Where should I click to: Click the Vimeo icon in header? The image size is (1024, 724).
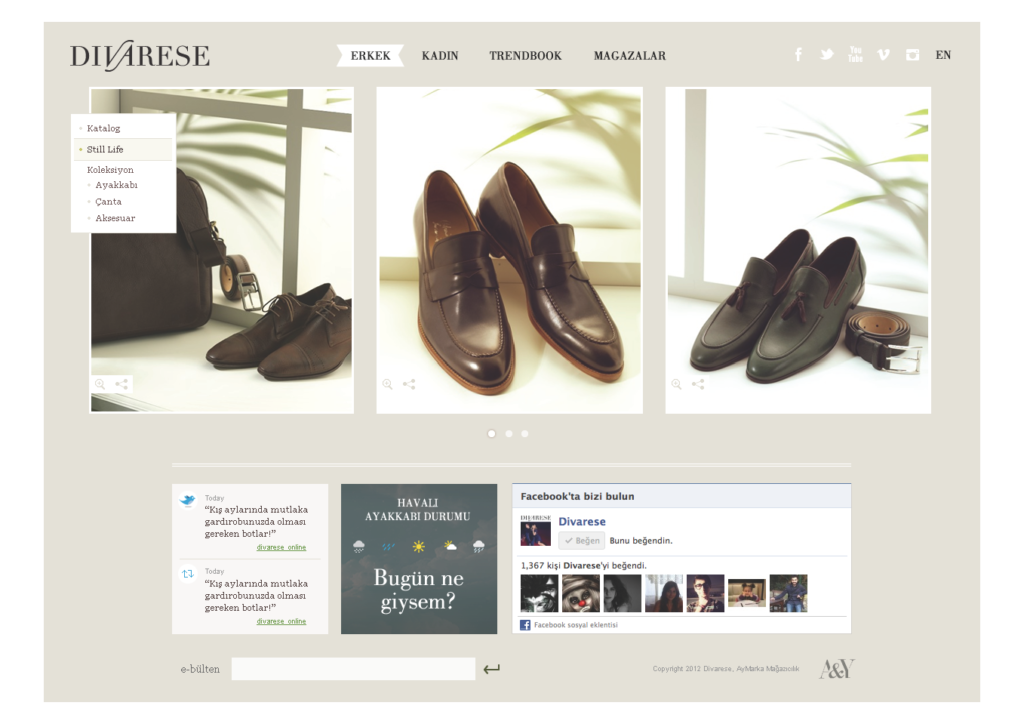tap(883, 55)
